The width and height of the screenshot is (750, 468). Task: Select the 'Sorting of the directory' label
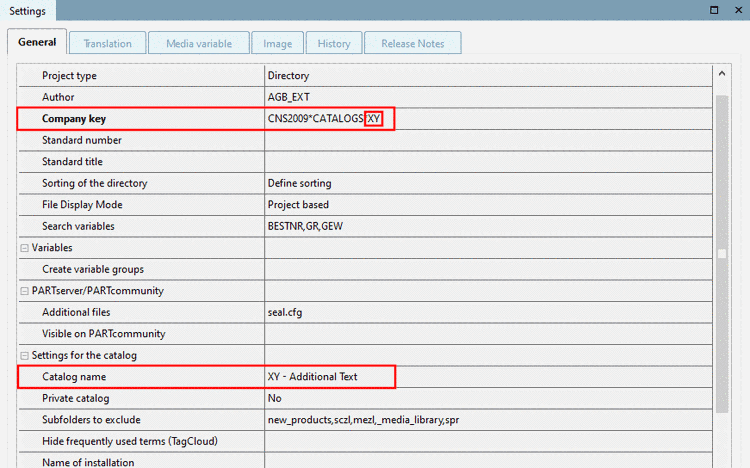(x=95, y=183)
